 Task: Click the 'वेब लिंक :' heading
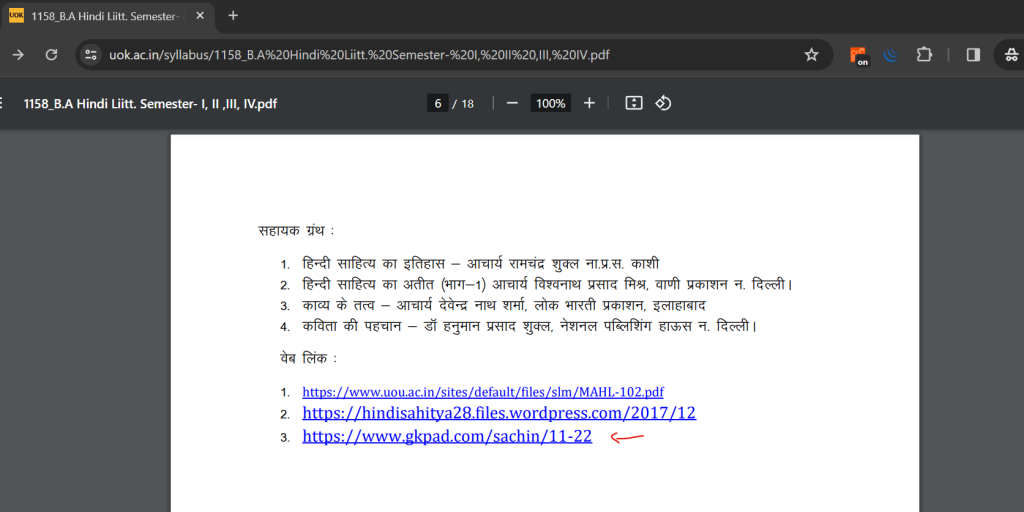(x=307, y=359)
